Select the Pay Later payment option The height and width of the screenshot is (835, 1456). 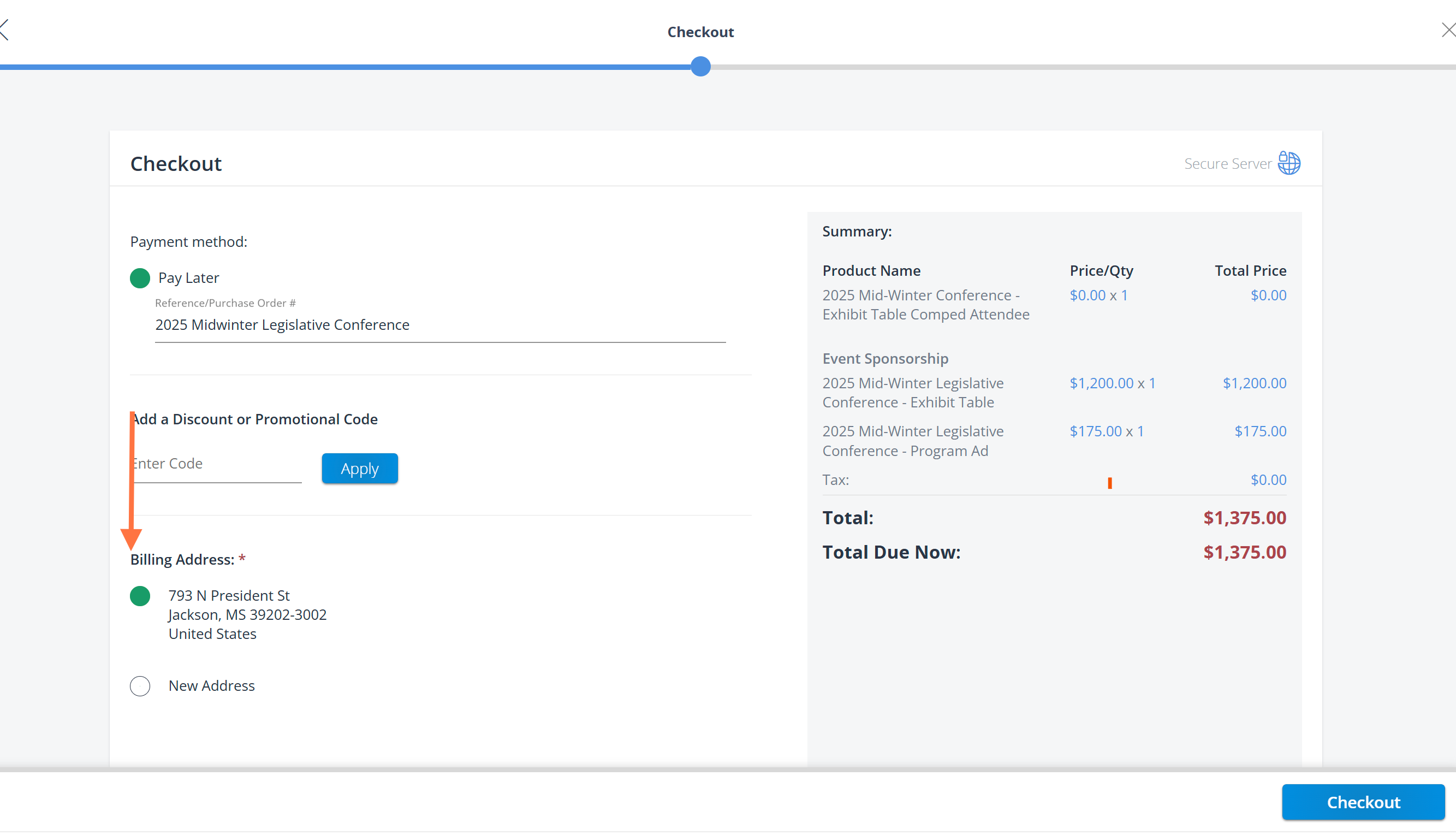pos(140,278)
